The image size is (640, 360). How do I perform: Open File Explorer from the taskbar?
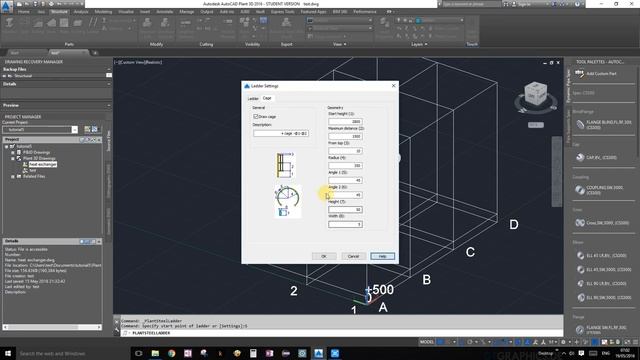click(x=155, y=353)
